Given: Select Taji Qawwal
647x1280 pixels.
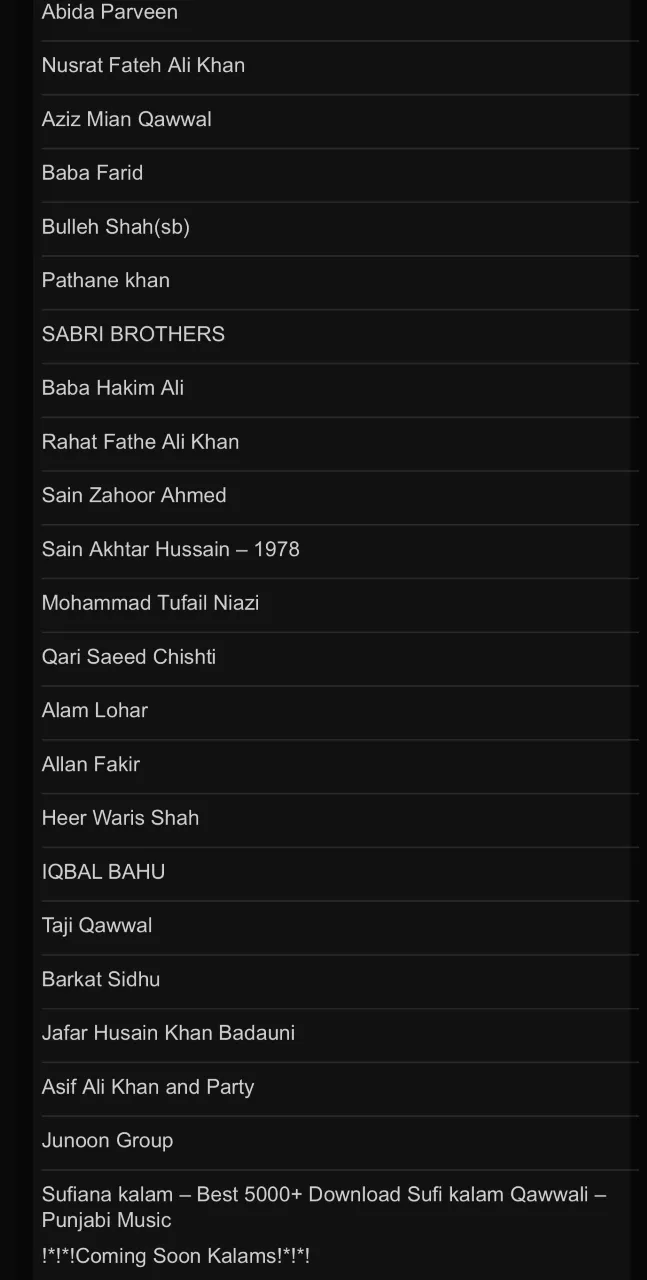Looking at the screenshot, I should (x=97, y=926).
